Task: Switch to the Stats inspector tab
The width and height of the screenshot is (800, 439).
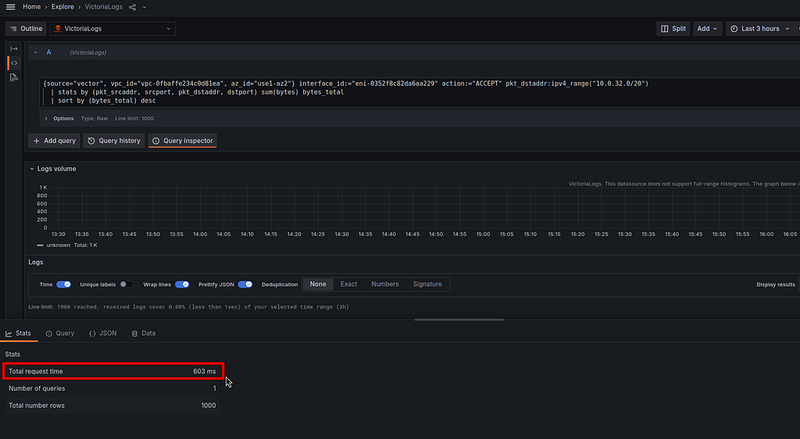Action: 19,333
